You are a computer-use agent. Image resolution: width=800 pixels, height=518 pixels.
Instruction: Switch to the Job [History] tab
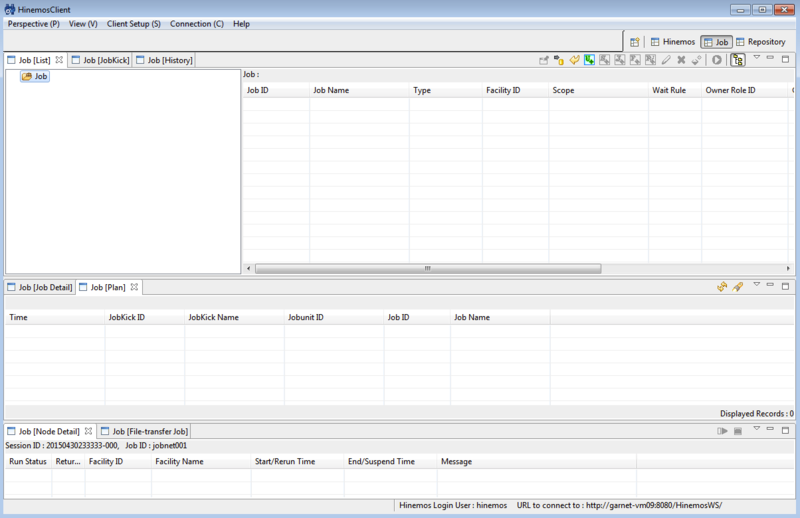164,60
